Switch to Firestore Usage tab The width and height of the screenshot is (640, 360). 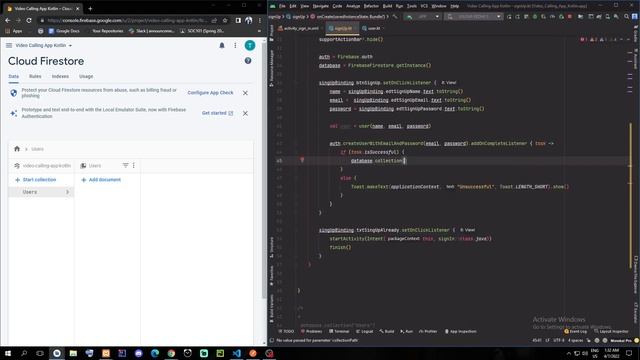[x=86, y=76]
